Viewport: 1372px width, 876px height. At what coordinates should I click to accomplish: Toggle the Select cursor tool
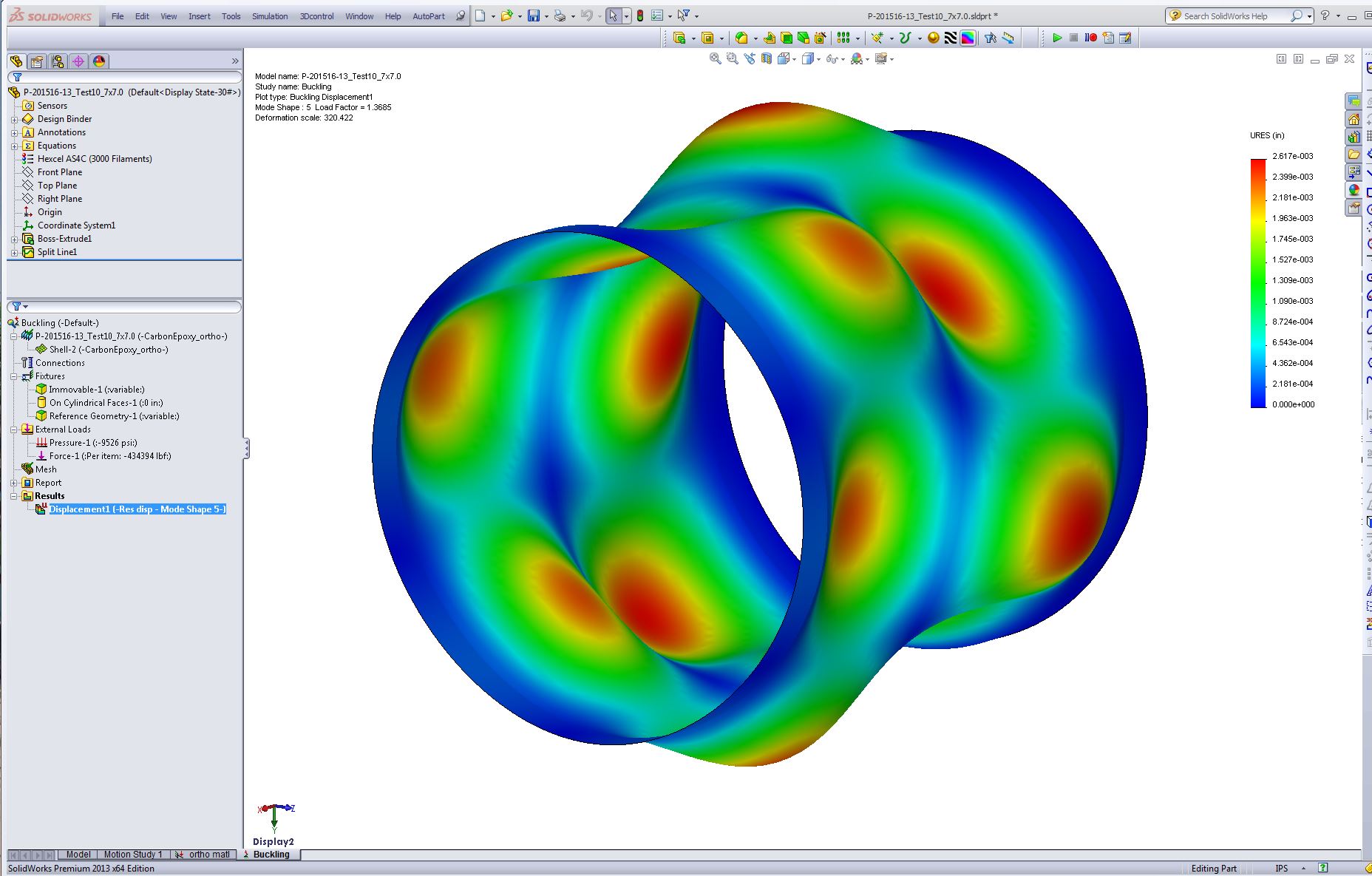(613, 16)
